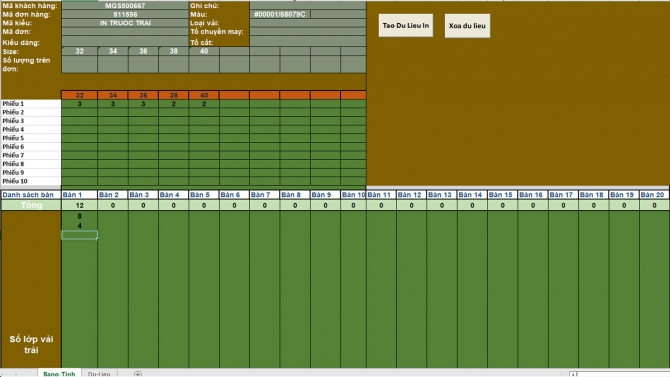Select Size cell 34 in grey header
The width and height of the screenshot is (670, 377).
point(113,51)
